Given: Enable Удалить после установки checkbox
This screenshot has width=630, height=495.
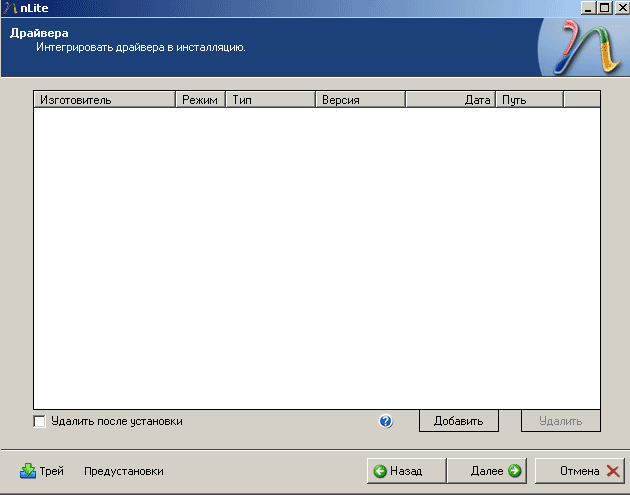Looking at the screenshot, I should (39, 421).
